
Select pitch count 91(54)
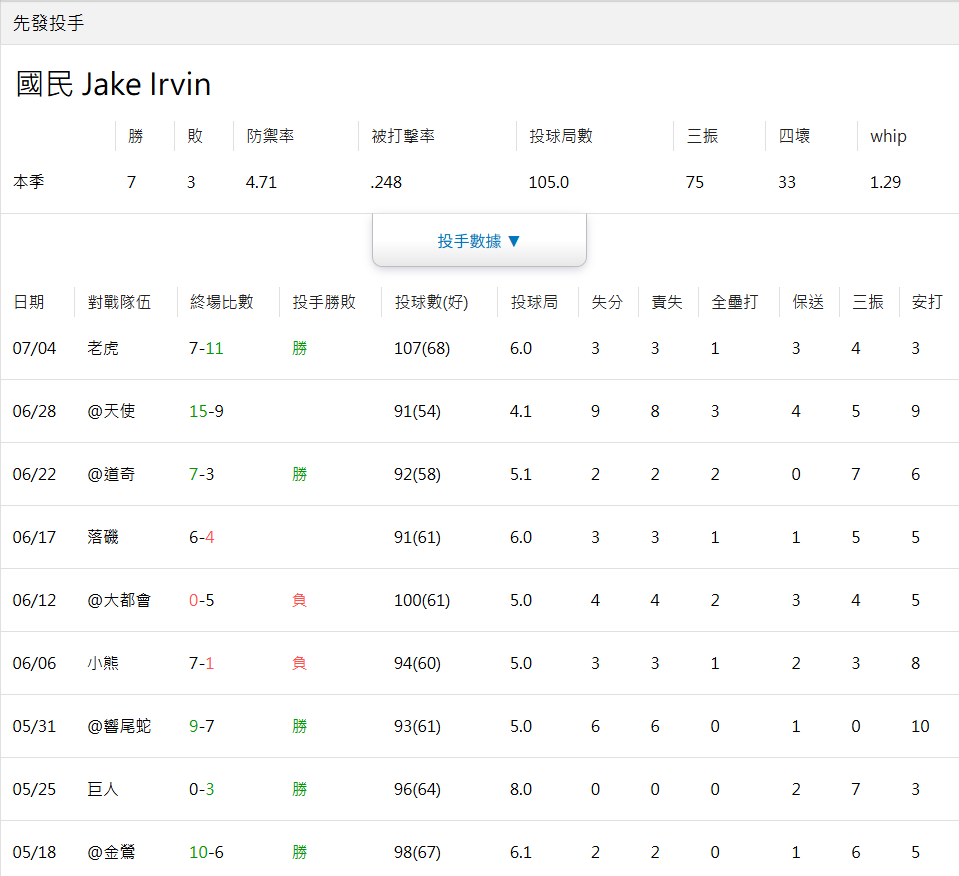pos(417,412)
